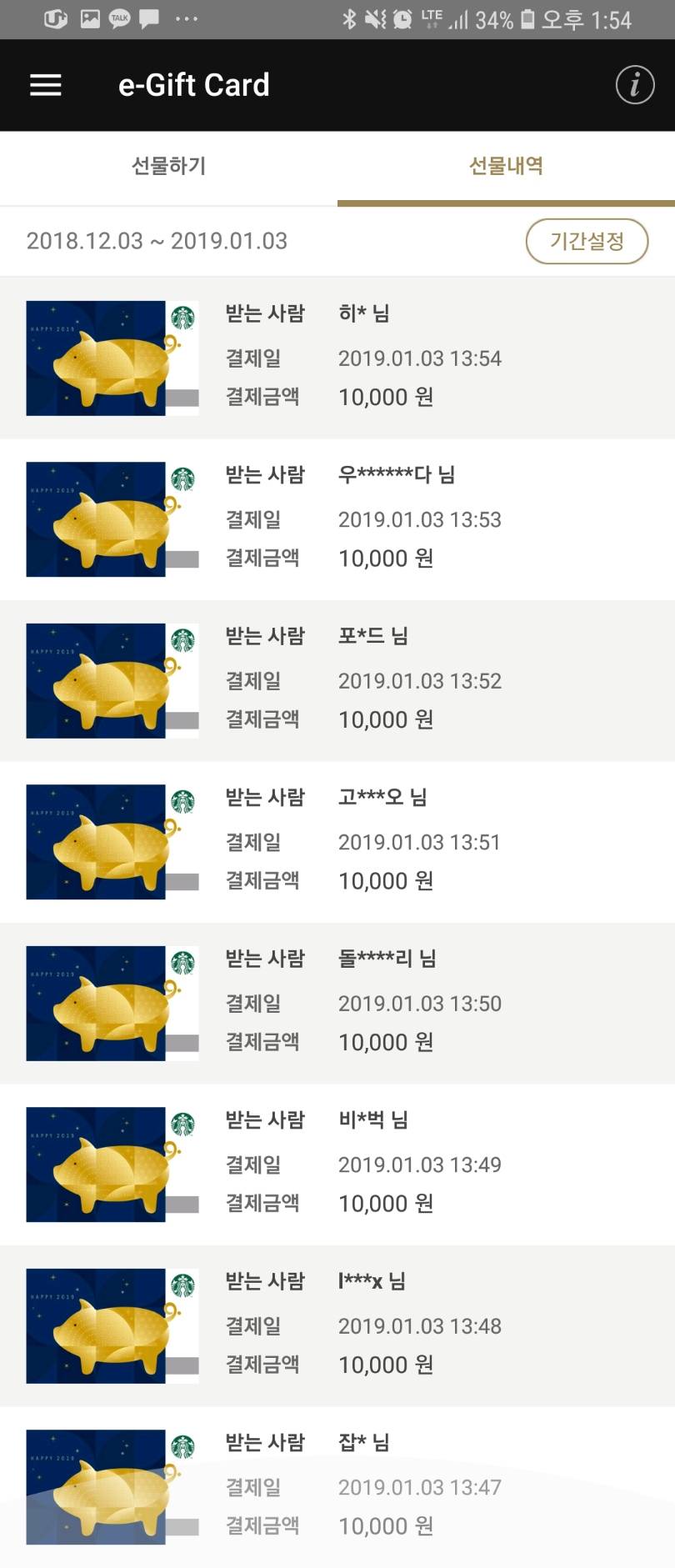Tap the KakaoTalk notification icon
Viewport: 675px width, 1568px height.
[x=120, y=18]
